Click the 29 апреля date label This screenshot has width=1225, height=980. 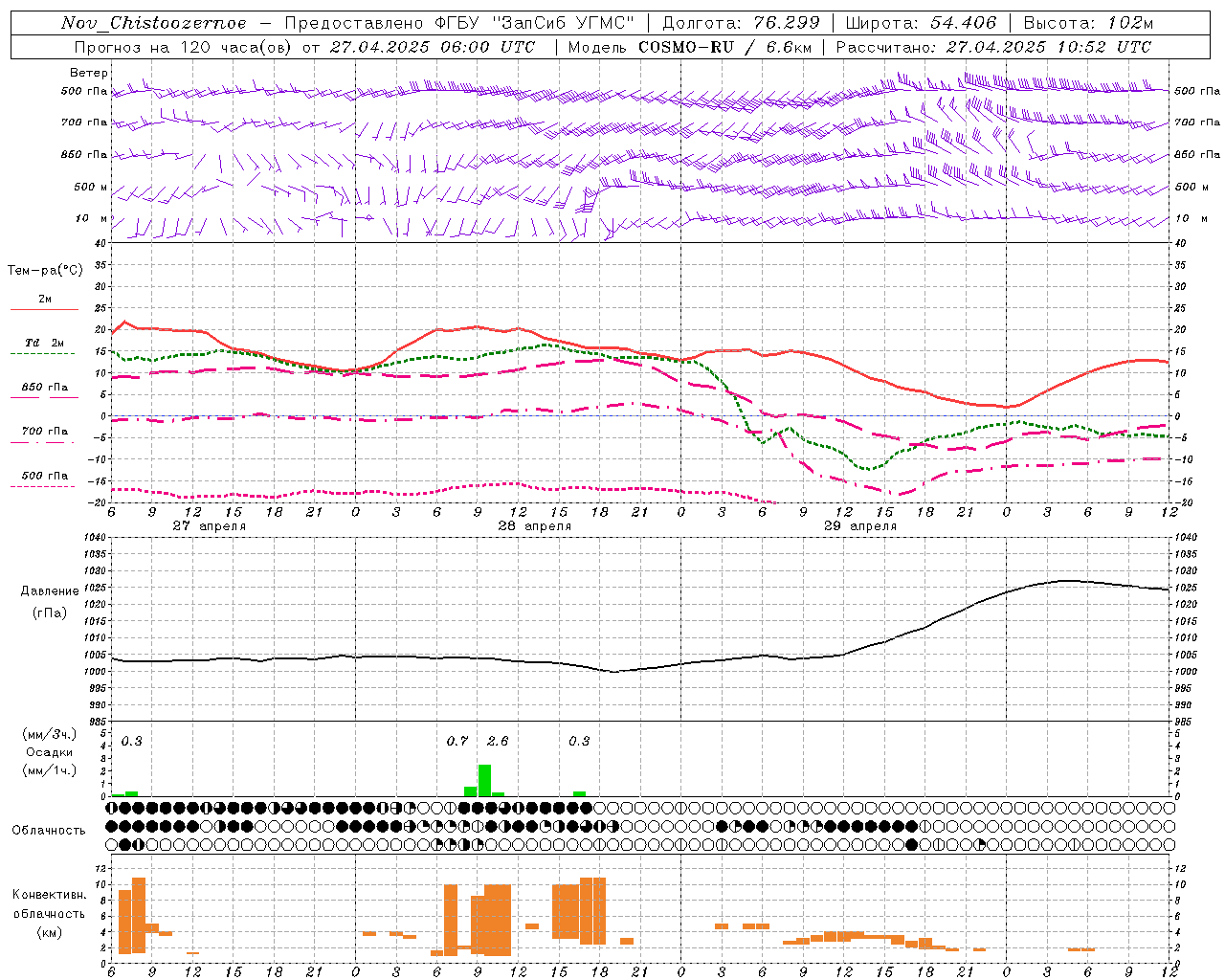coord(859,526)
